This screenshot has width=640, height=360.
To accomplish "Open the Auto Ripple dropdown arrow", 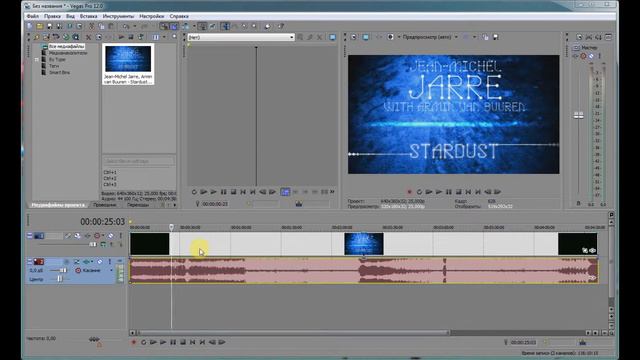I will 194,26.
